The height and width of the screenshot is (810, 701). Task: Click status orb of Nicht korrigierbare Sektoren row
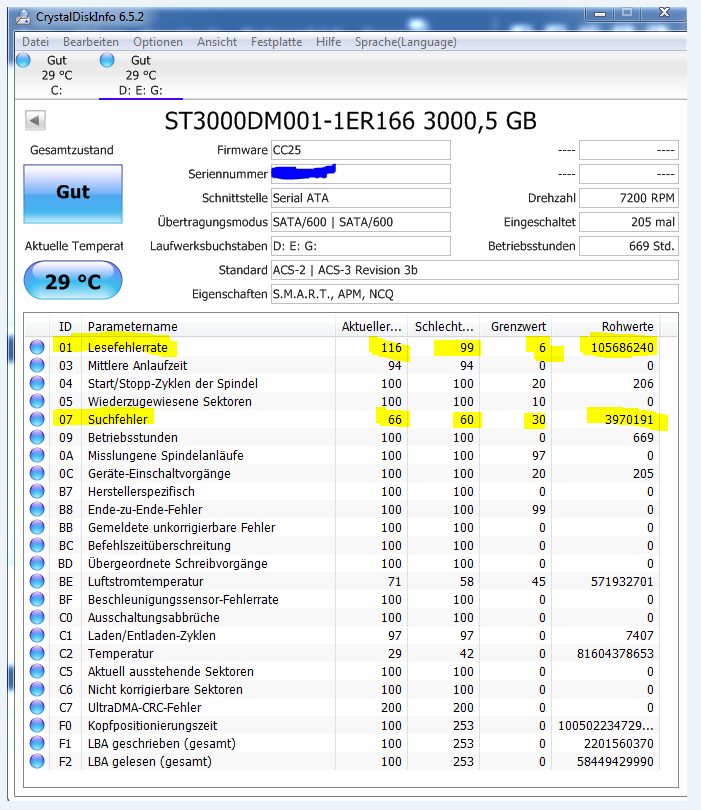pyautogui.click(x=37, y=689)
